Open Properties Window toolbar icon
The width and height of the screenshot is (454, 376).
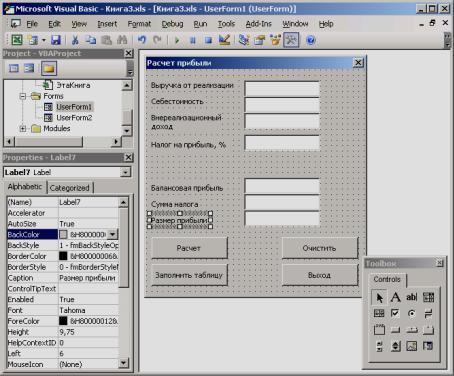[x=259, y=40]
